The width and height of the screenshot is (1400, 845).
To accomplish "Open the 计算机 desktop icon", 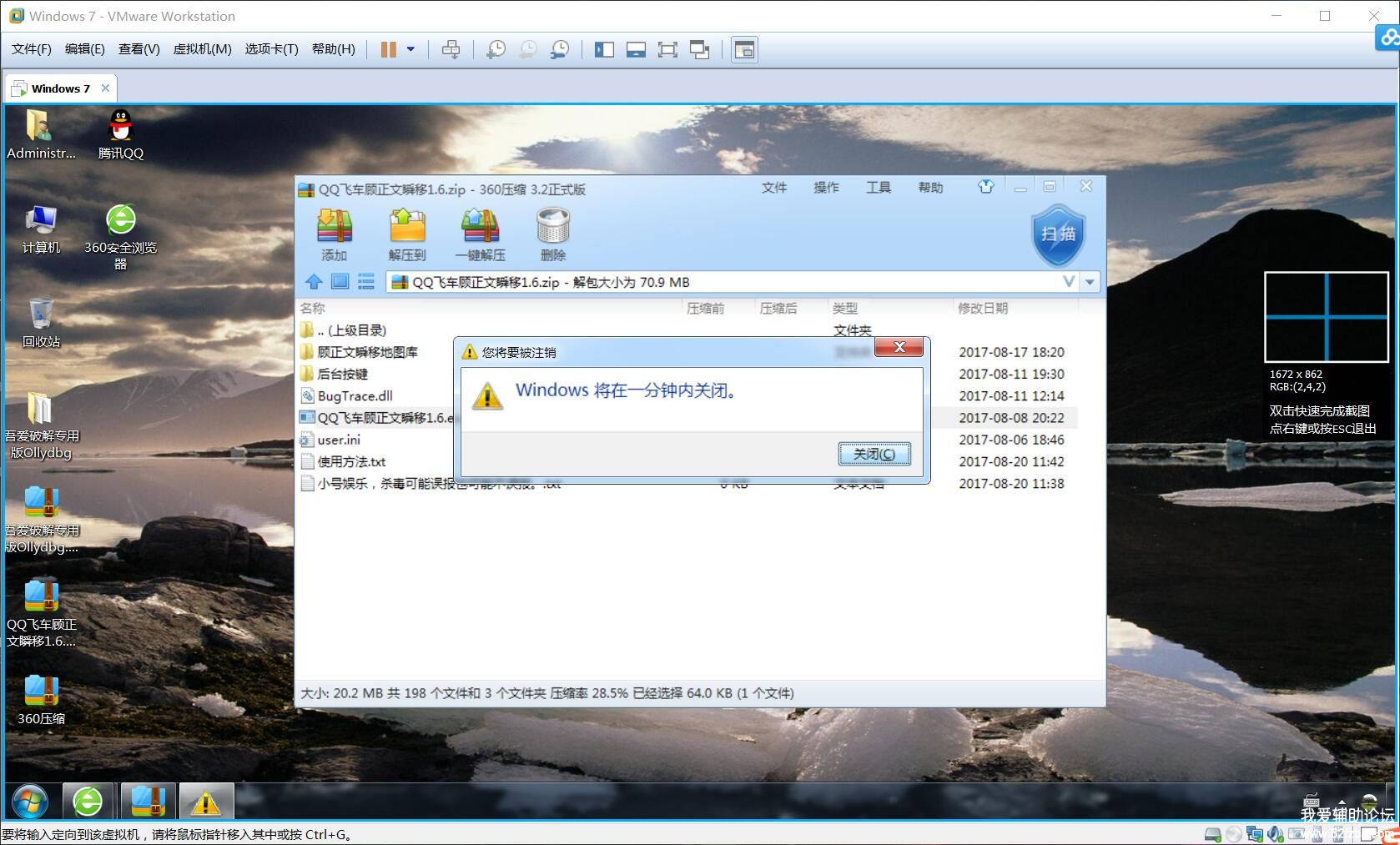I will pyautogui.click(x=41, y=229).
